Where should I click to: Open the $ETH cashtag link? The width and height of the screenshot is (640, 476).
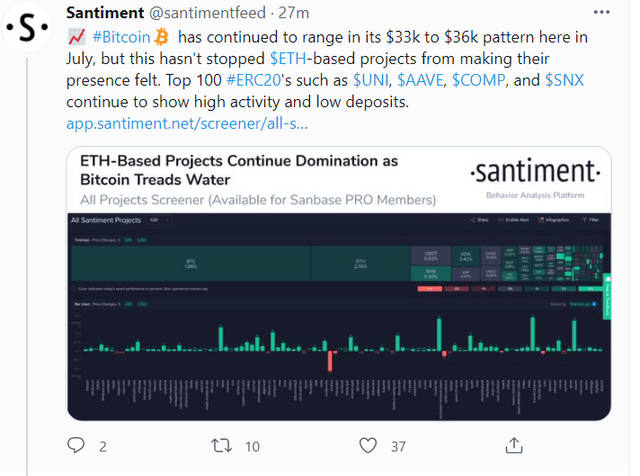289,60
